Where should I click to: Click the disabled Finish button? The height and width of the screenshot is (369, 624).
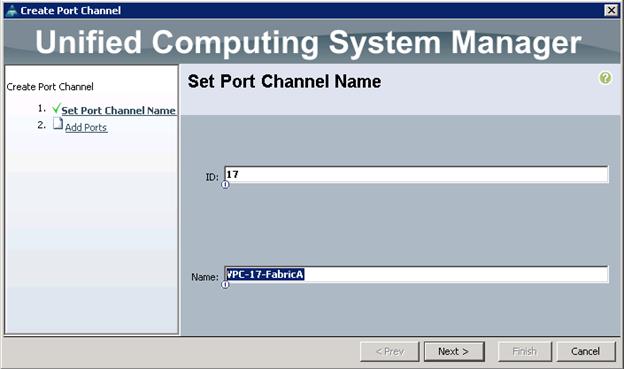pos(525,351)
